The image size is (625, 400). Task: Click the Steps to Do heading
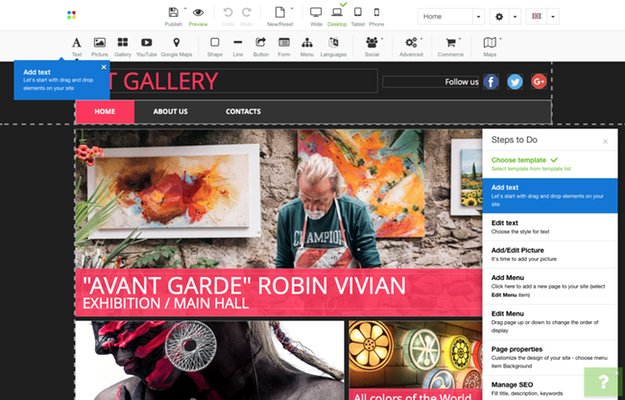pos(514,140)
